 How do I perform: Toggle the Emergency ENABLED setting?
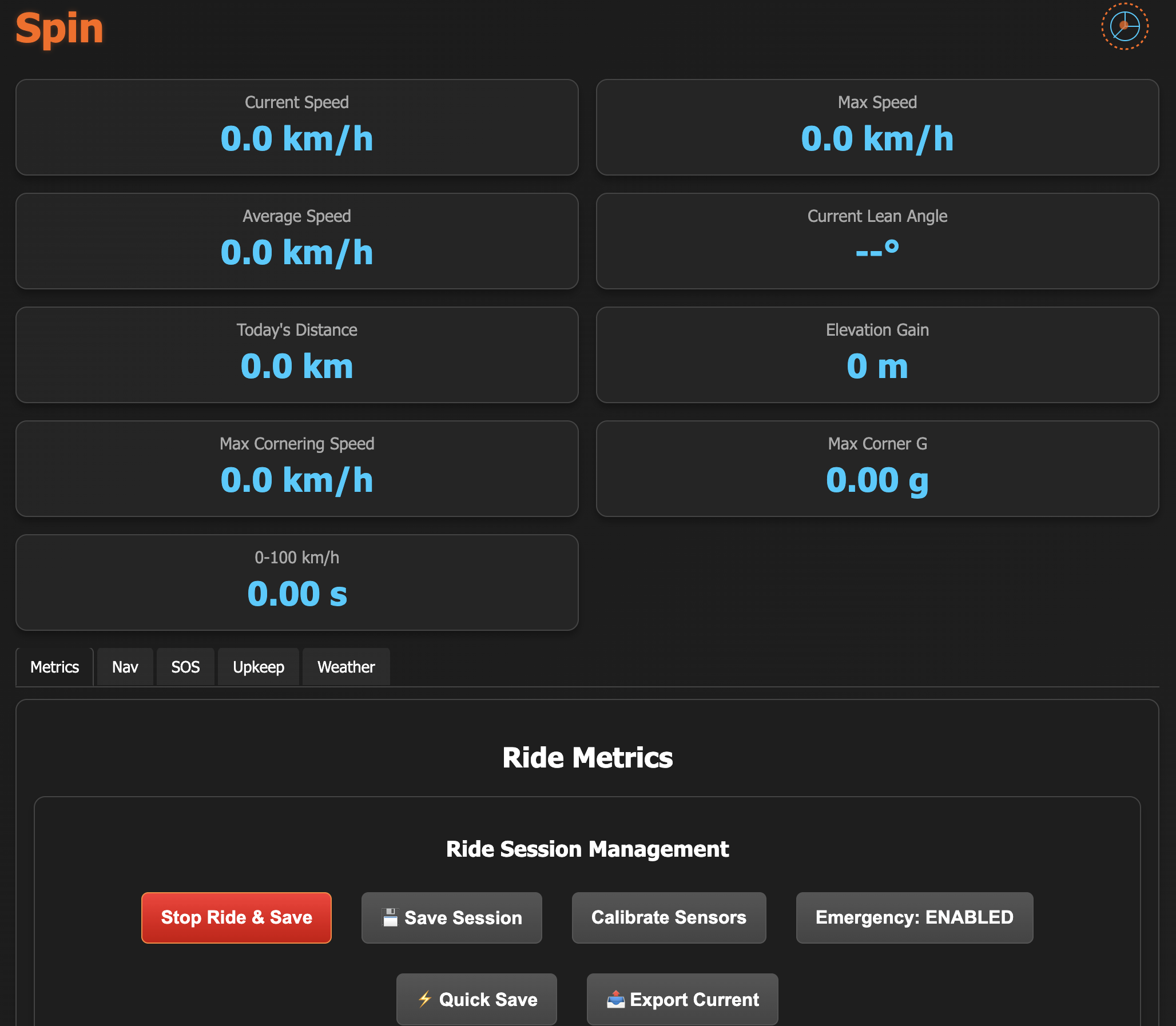pyautogui.click(x=914, y=917)
